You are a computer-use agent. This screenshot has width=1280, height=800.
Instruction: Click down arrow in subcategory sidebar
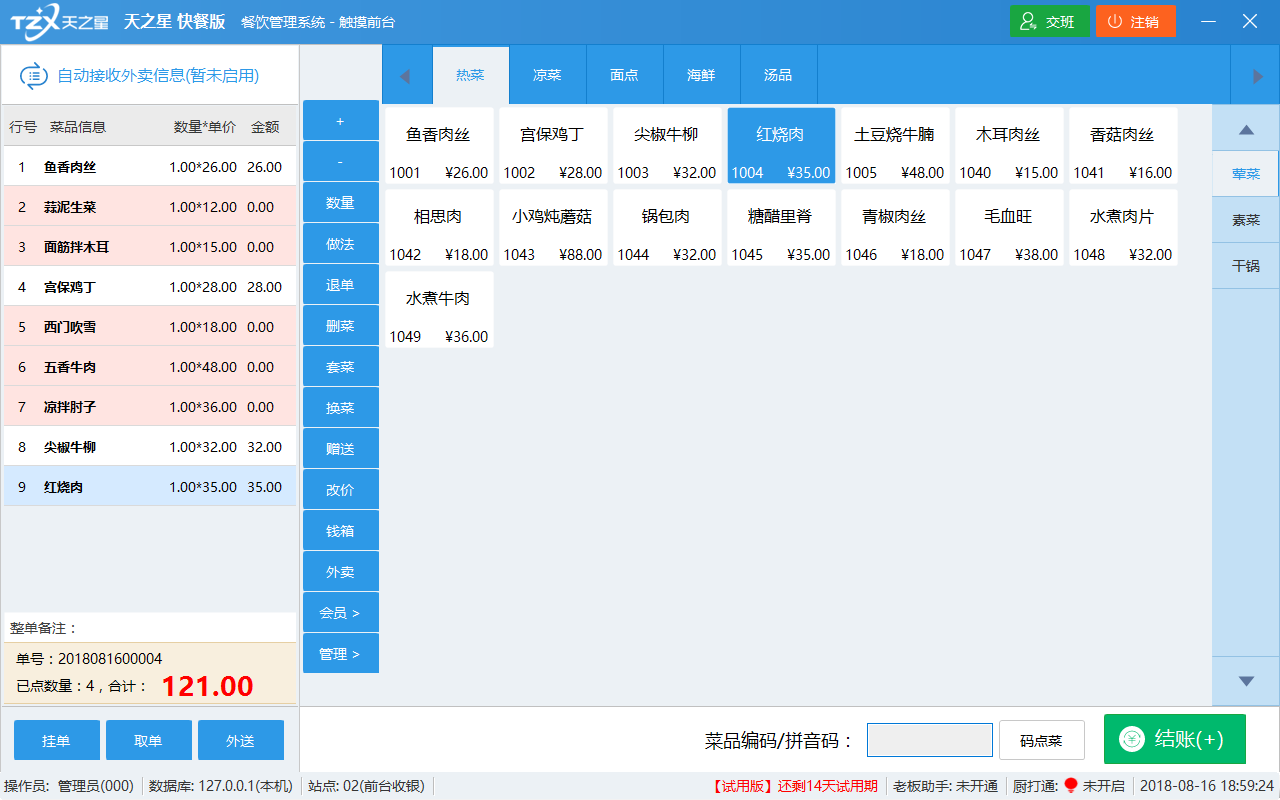[1246, 681]
